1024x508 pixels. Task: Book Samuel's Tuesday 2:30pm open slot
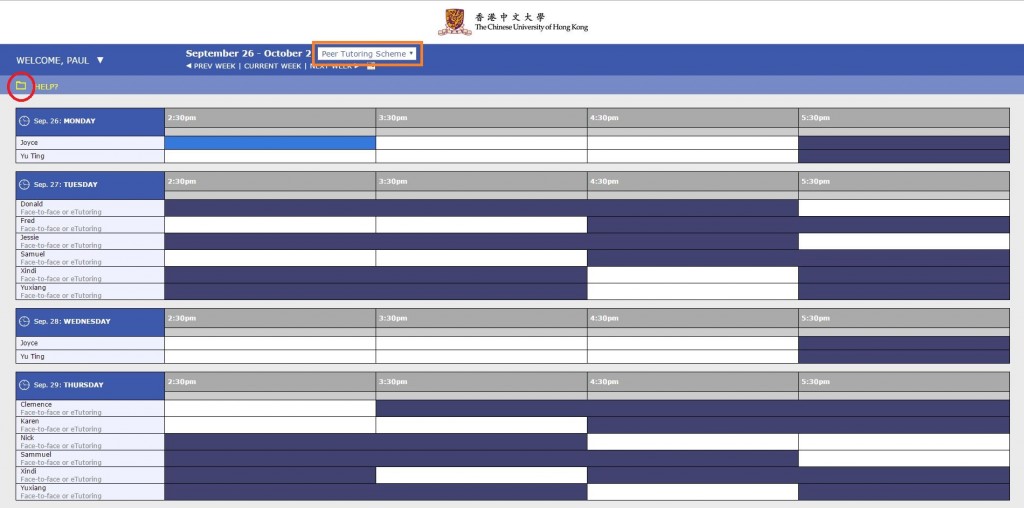coord(270,258)
